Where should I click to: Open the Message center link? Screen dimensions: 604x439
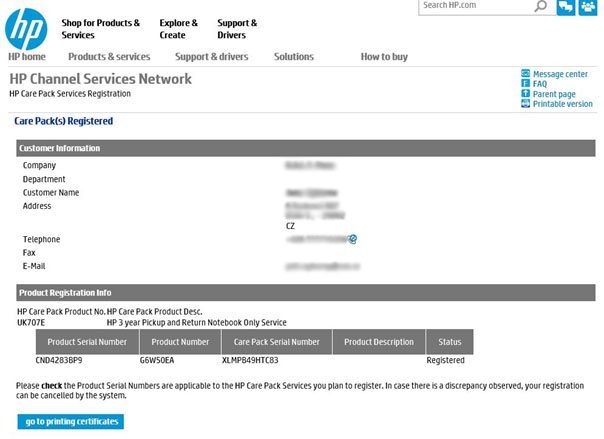pos(560,74)
